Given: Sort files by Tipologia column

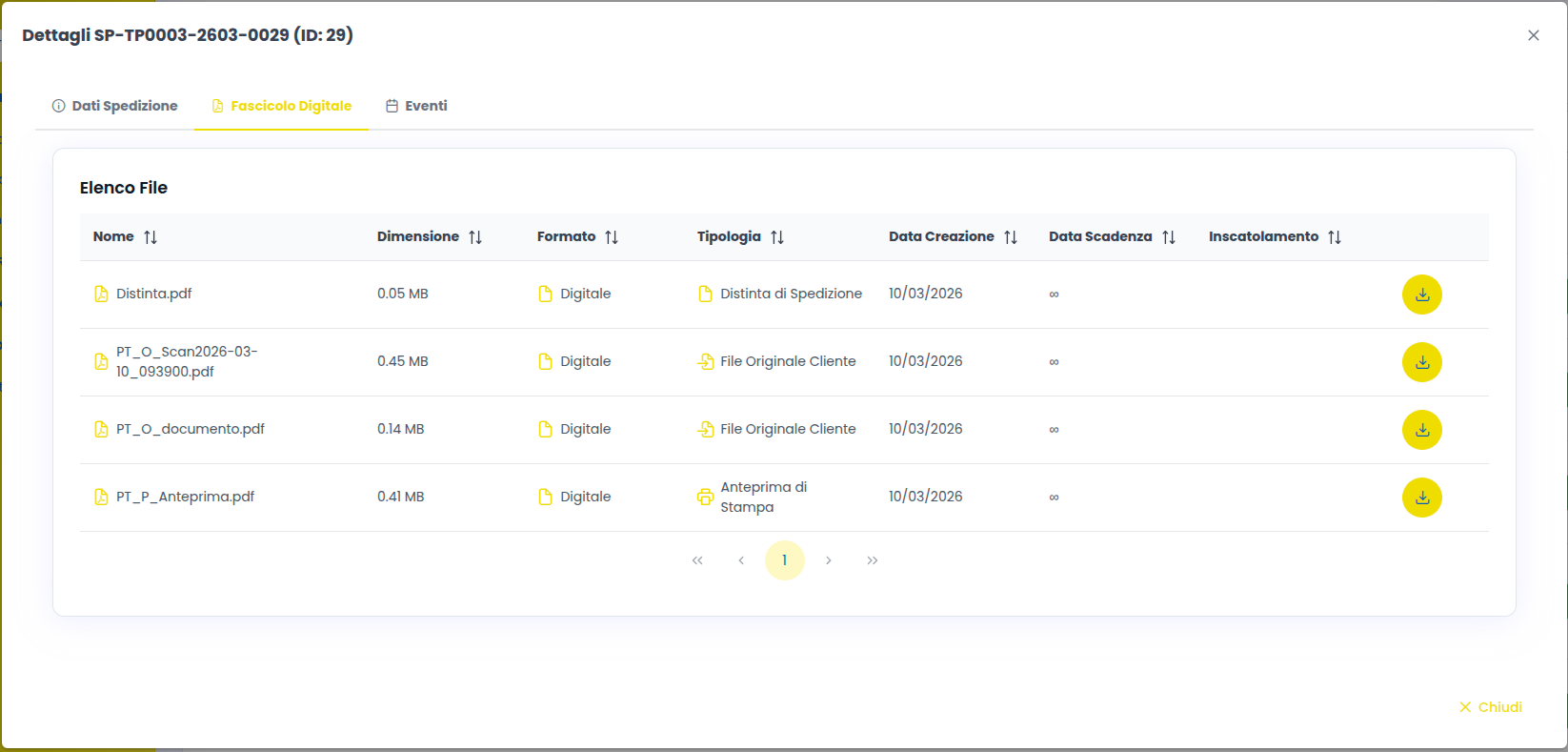Looking at the screenshot, I should click(x=776, y=237).
